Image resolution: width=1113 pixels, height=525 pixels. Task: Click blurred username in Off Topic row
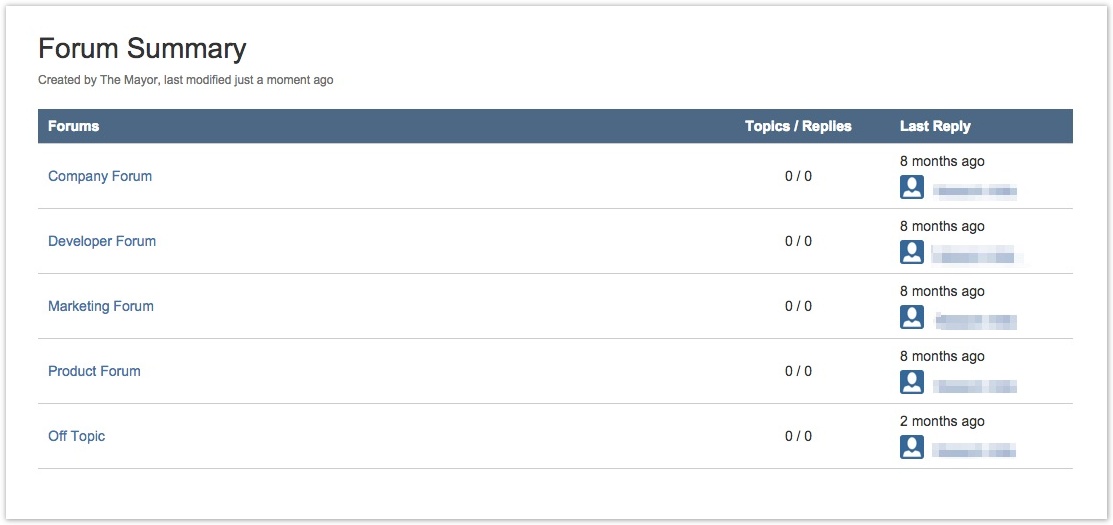975,451
